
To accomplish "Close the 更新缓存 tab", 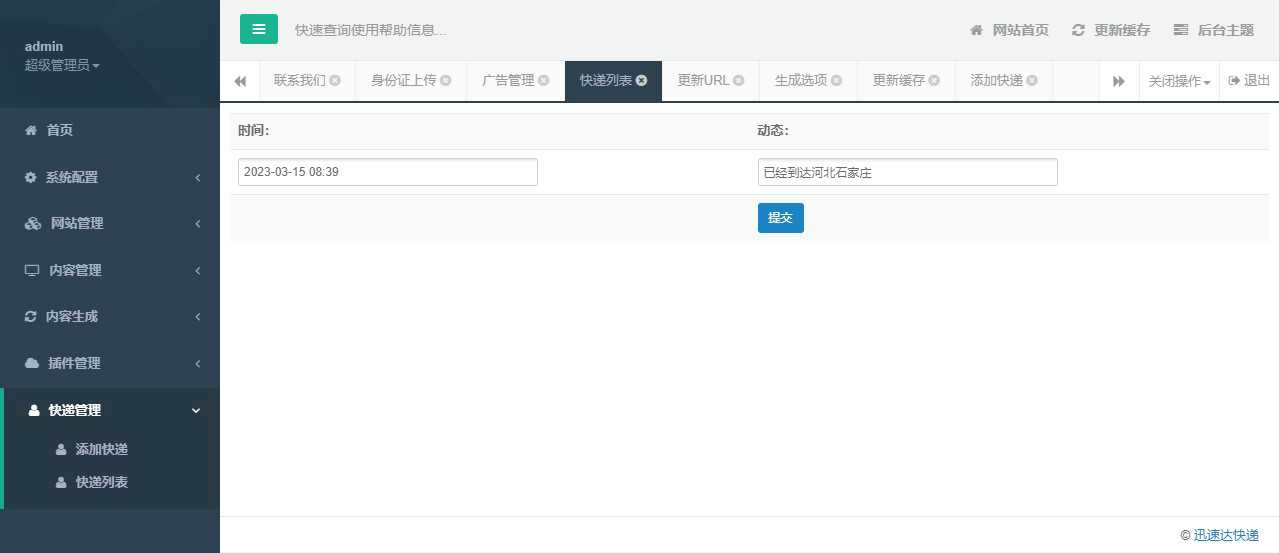I will click(935, 80).
